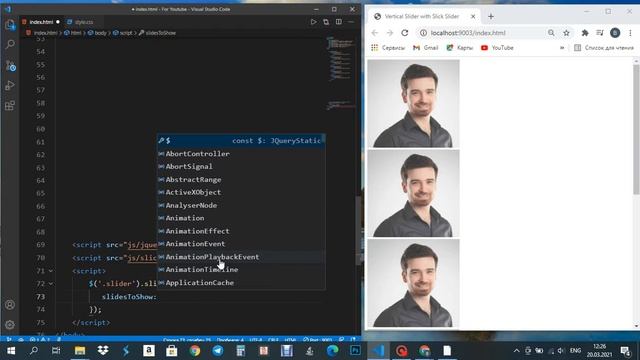Choose the Animation suggestion

coord(241,218)
